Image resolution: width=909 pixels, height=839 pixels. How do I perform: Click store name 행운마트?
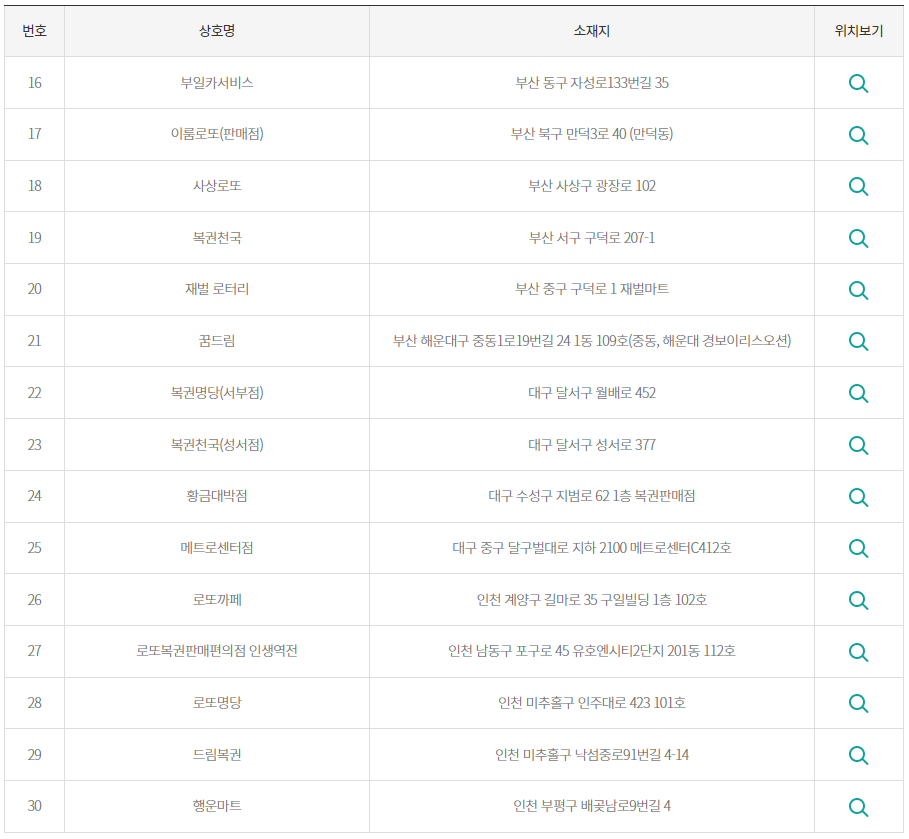217,805
